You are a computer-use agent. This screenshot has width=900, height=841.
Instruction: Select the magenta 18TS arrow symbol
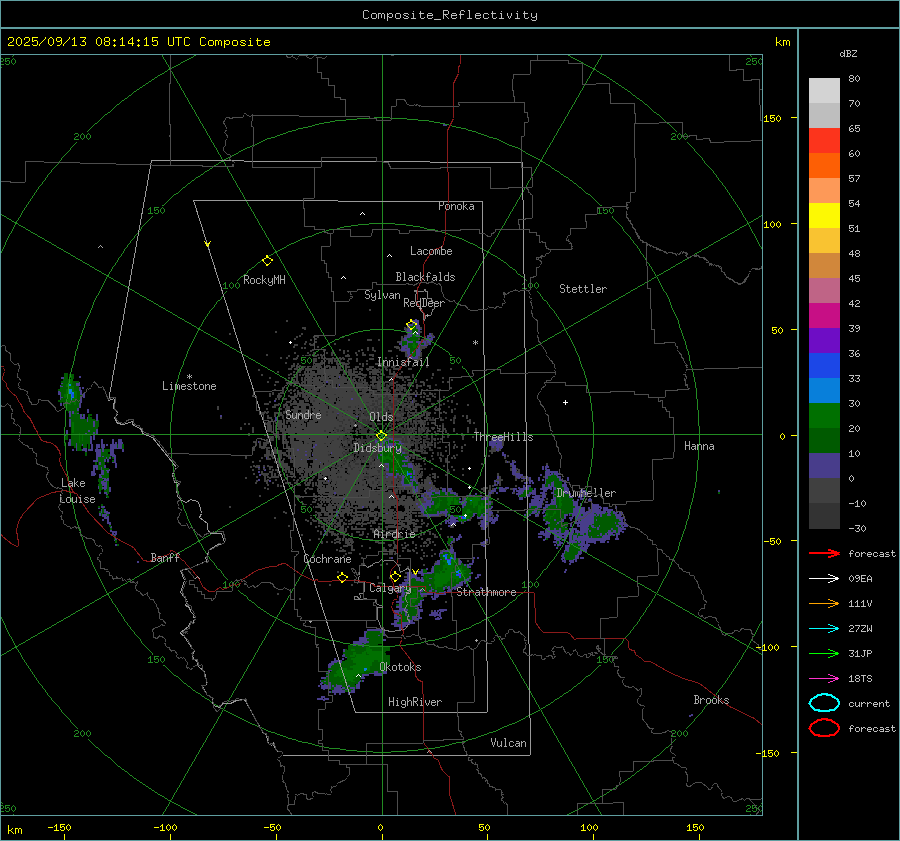pos(824,679)
